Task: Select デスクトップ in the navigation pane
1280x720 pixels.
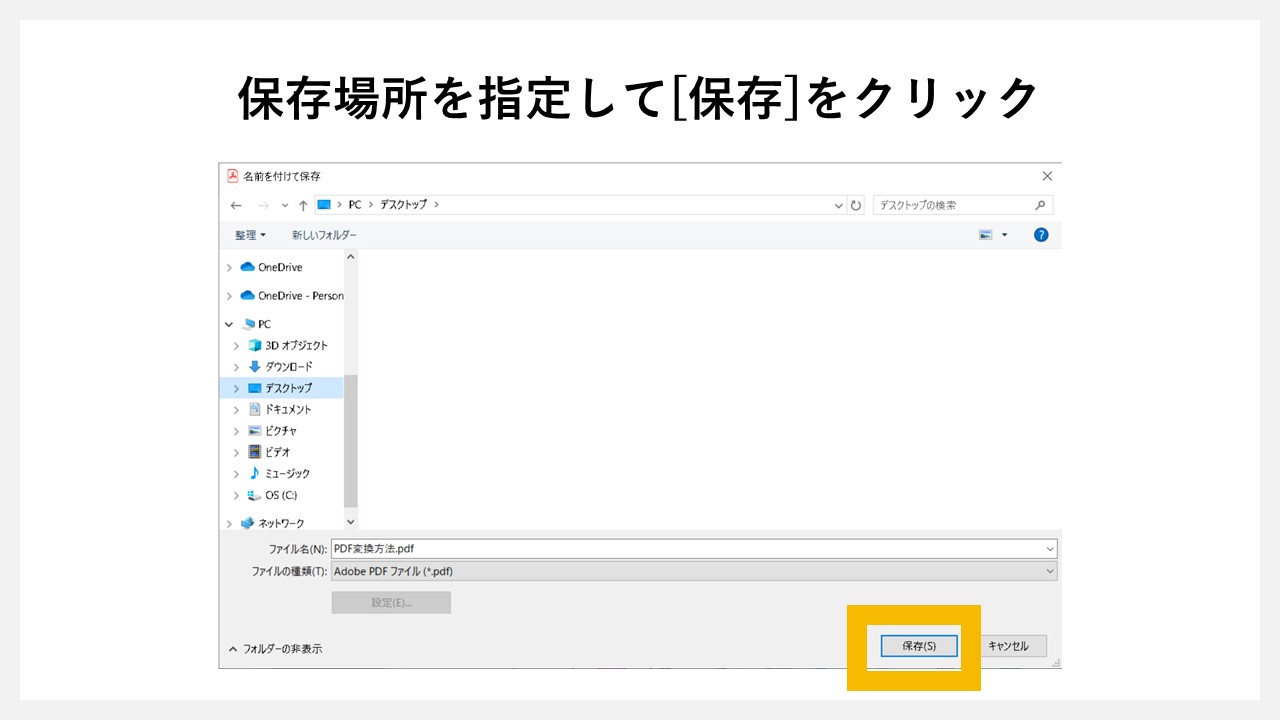Action: point(290,387)
